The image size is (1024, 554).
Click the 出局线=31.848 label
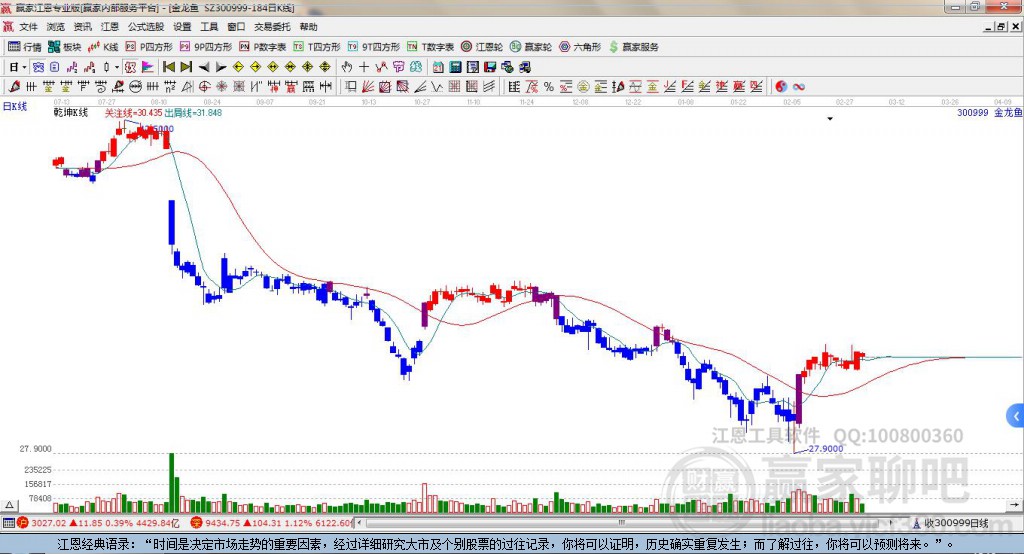point(193,113)
